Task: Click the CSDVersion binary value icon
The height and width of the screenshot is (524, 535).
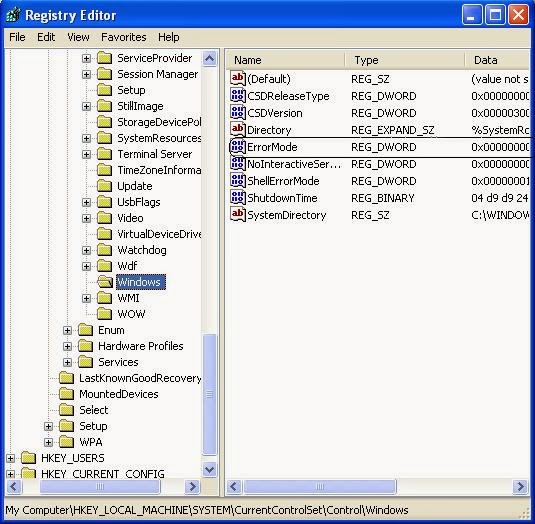Action: [x=237, y=113]
